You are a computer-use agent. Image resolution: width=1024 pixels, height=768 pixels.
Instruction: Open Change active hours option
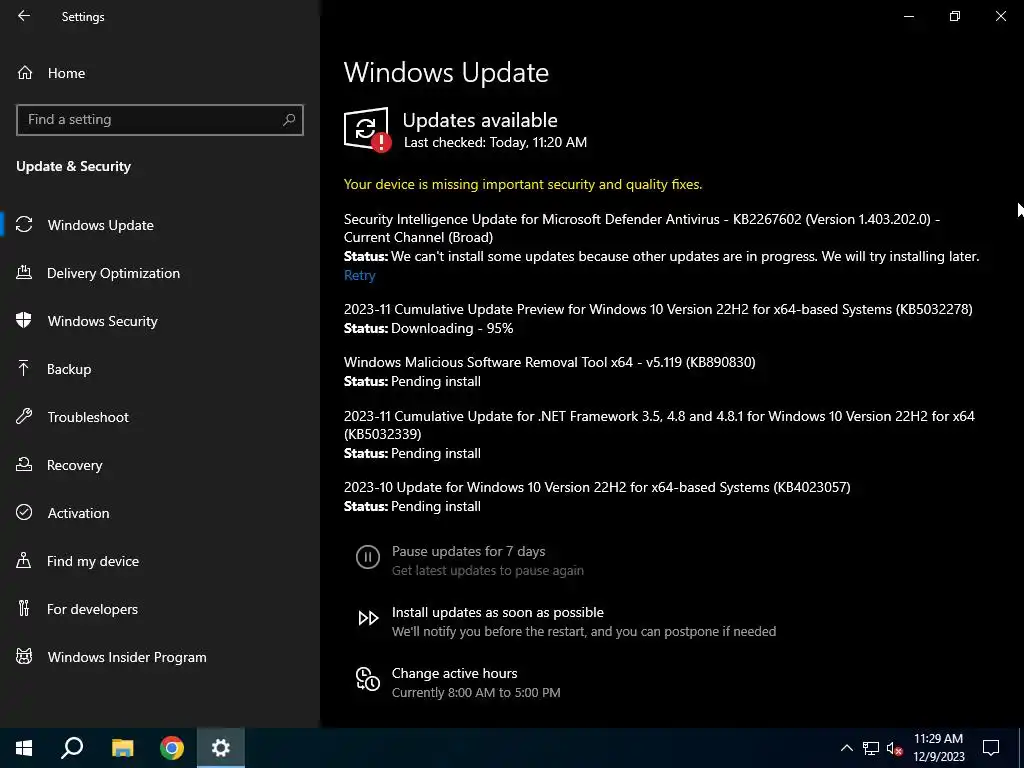454,673
